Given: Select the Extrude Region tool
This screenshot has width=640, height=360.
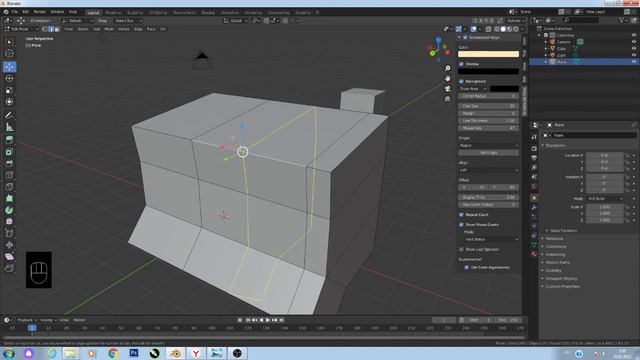Looking at the screenshot, I should point(9,140).
